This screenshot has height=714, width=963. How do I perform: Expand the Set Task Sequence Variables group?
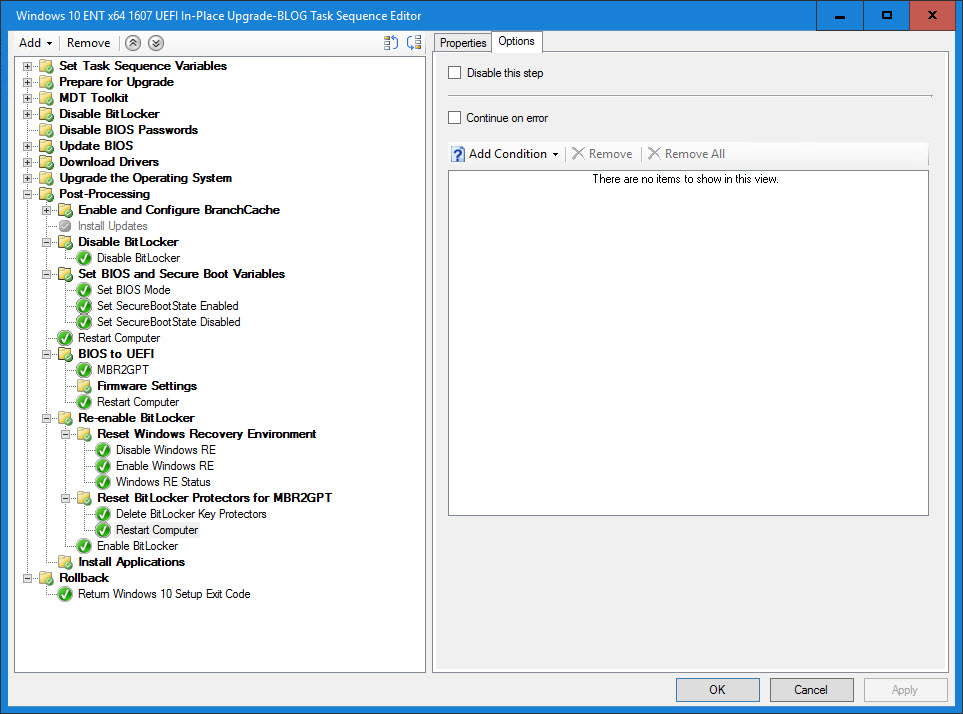(x=27, y=66)
